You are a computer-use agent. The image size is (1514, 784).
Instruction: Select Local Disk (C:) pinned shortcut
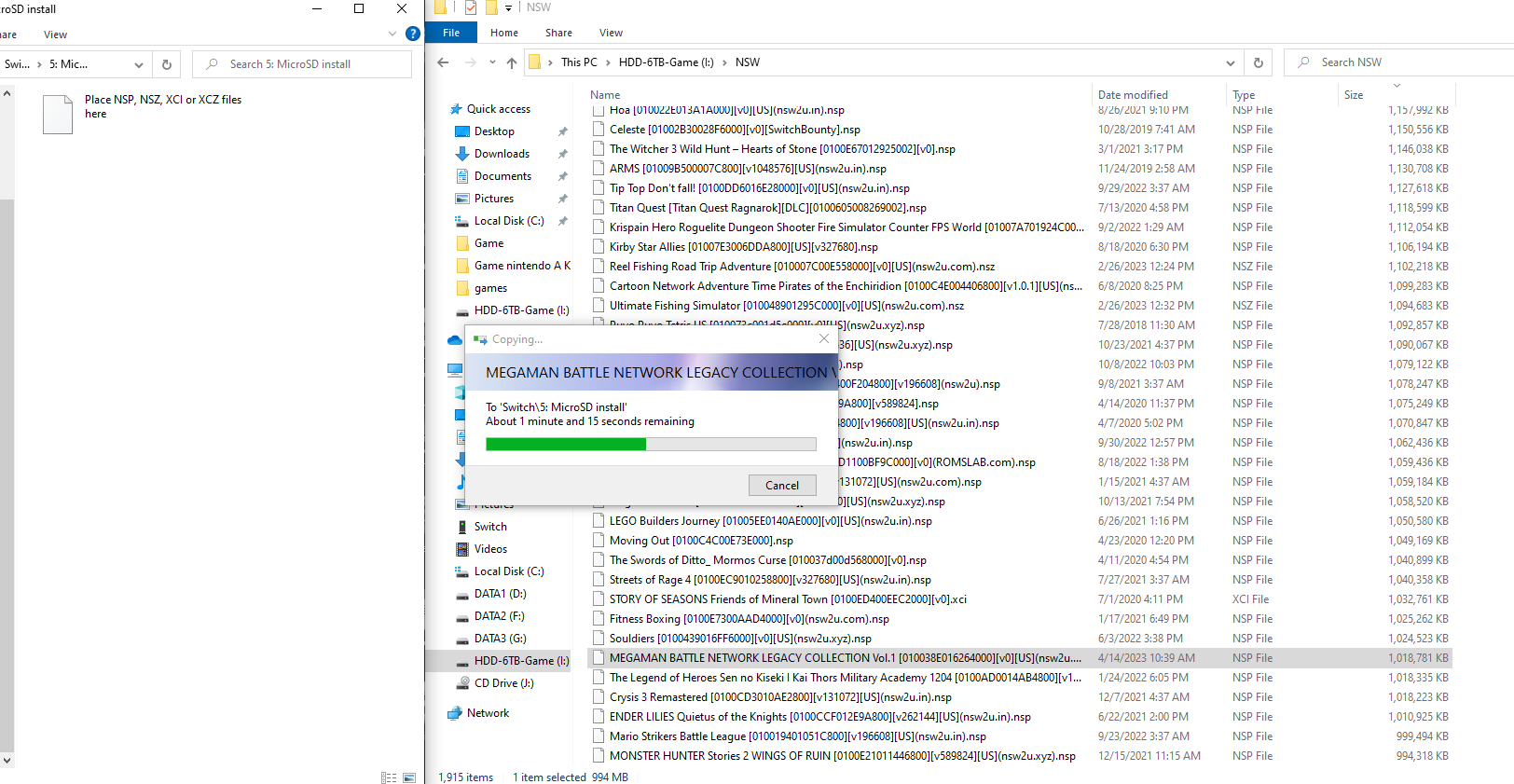click(x=509, y=221)
